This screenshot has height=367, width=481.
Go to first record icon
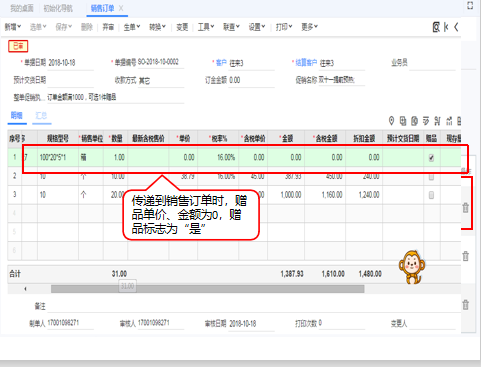(446, 27)
